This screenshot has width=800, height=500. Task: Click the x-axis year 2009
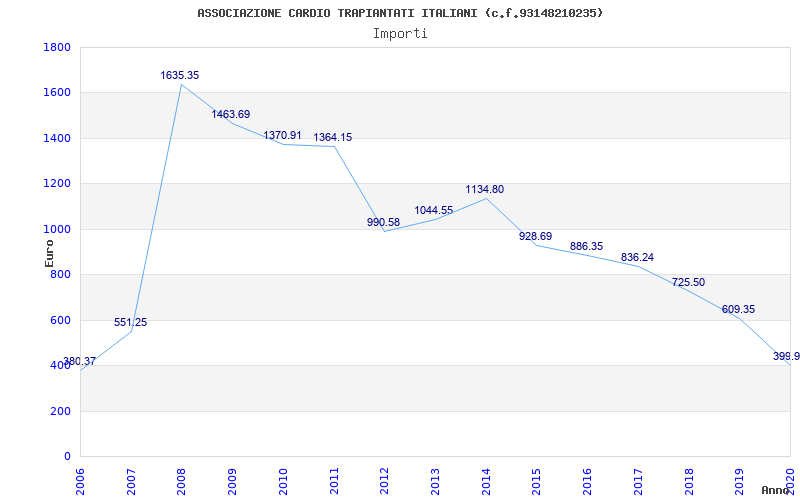232,481
